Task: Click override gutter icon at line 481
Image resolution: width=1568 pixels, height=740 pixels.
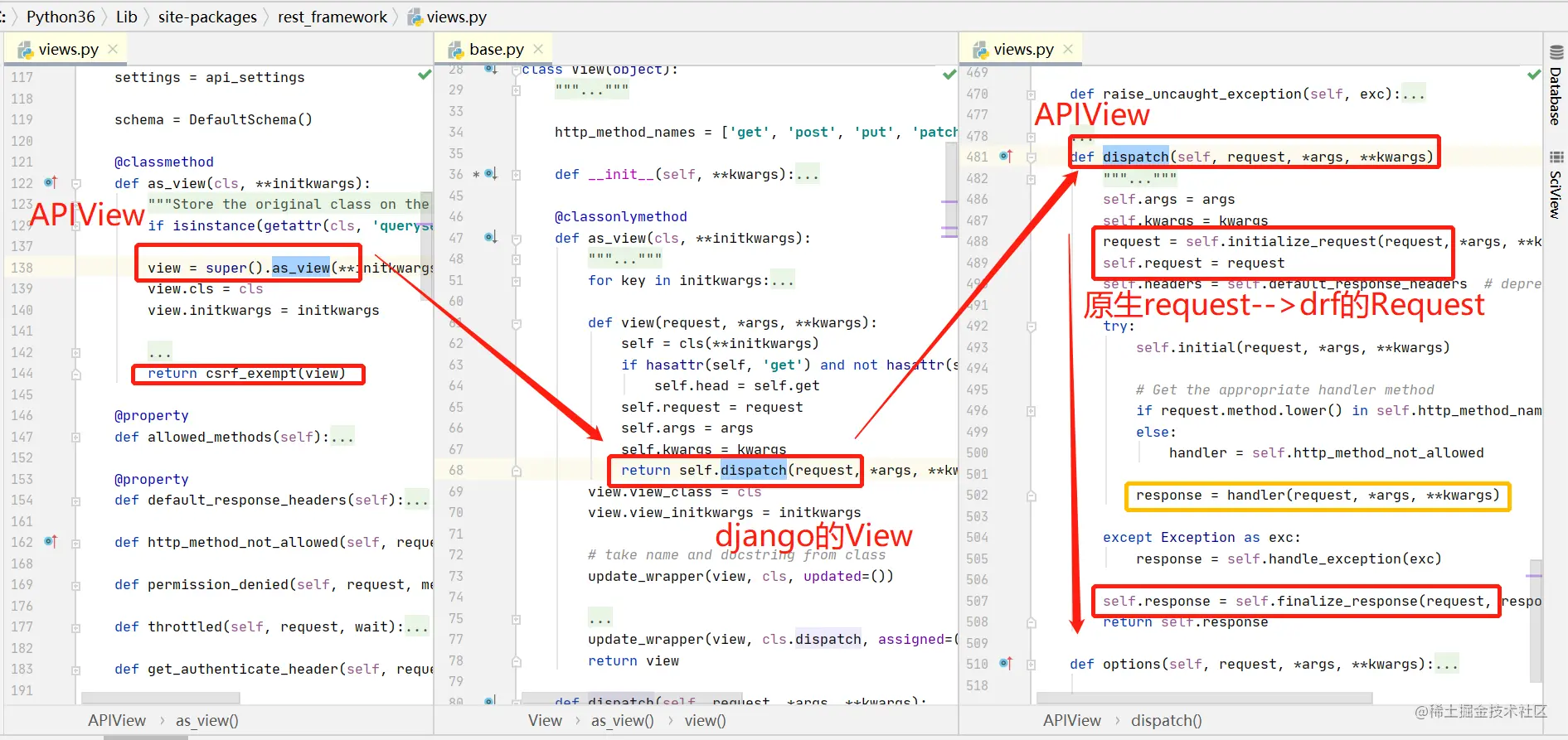Action: pos(1006,156)
